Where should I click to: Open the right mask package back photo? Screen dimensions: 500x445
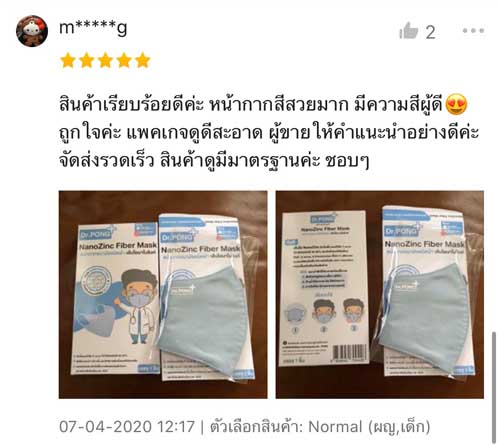pos(380,295)
